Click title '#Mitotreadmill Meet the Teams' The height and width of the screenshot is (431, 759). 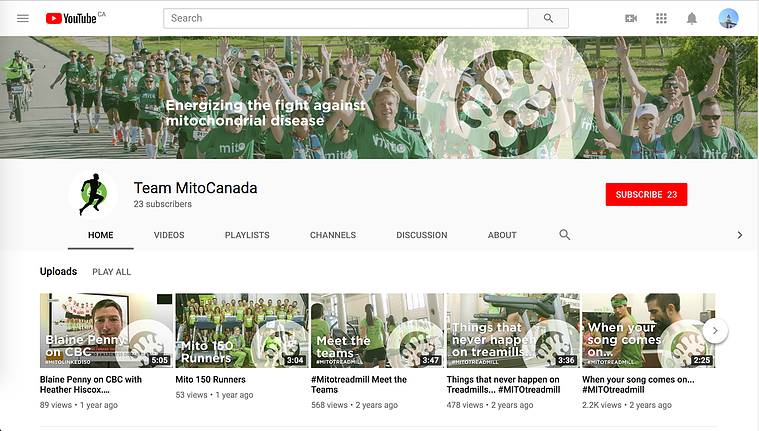point(359,385)
